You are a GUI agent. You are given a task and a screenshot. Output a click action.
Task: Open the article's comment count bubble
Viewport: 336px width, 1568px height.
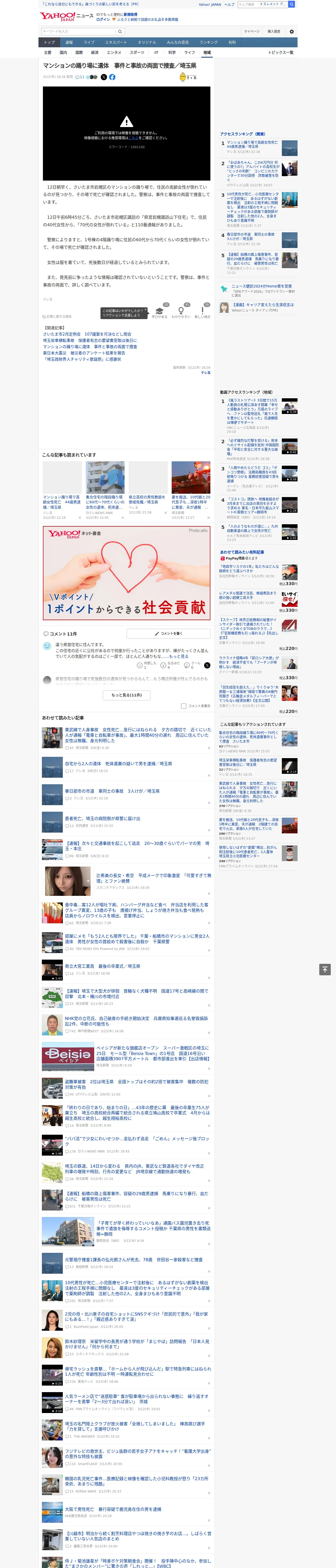click(x=80, y=77)
